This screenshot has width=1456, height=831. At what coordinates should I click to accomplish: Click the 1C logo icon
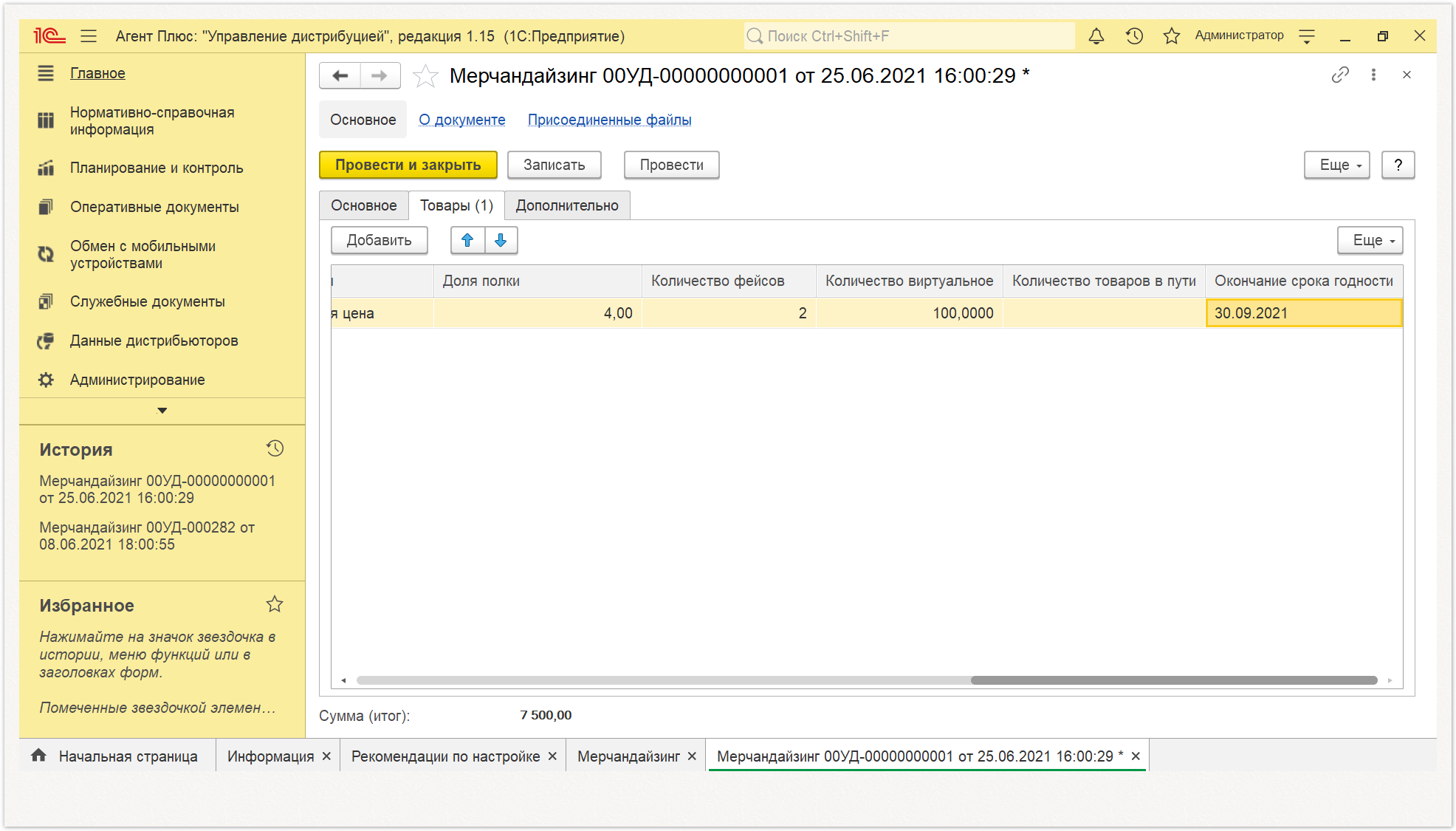(x=49, y=35)
